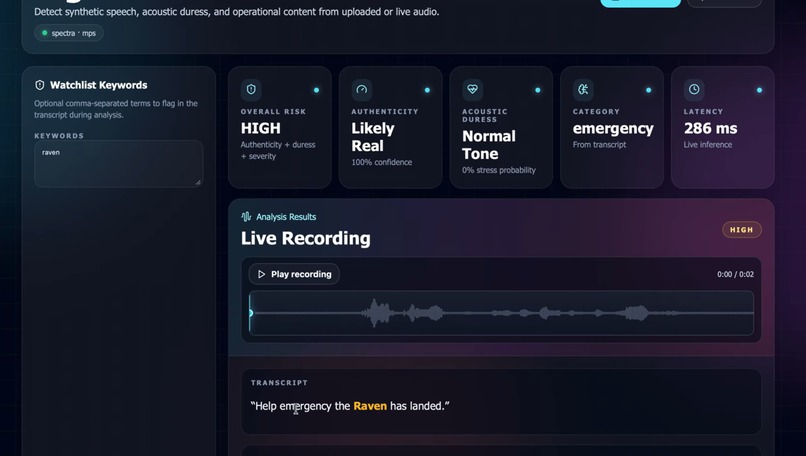Image resolution: width=806 pixels, height=456 pixels.
Task: Click the resize handle of Keywords text area
Action: point(198,182)
